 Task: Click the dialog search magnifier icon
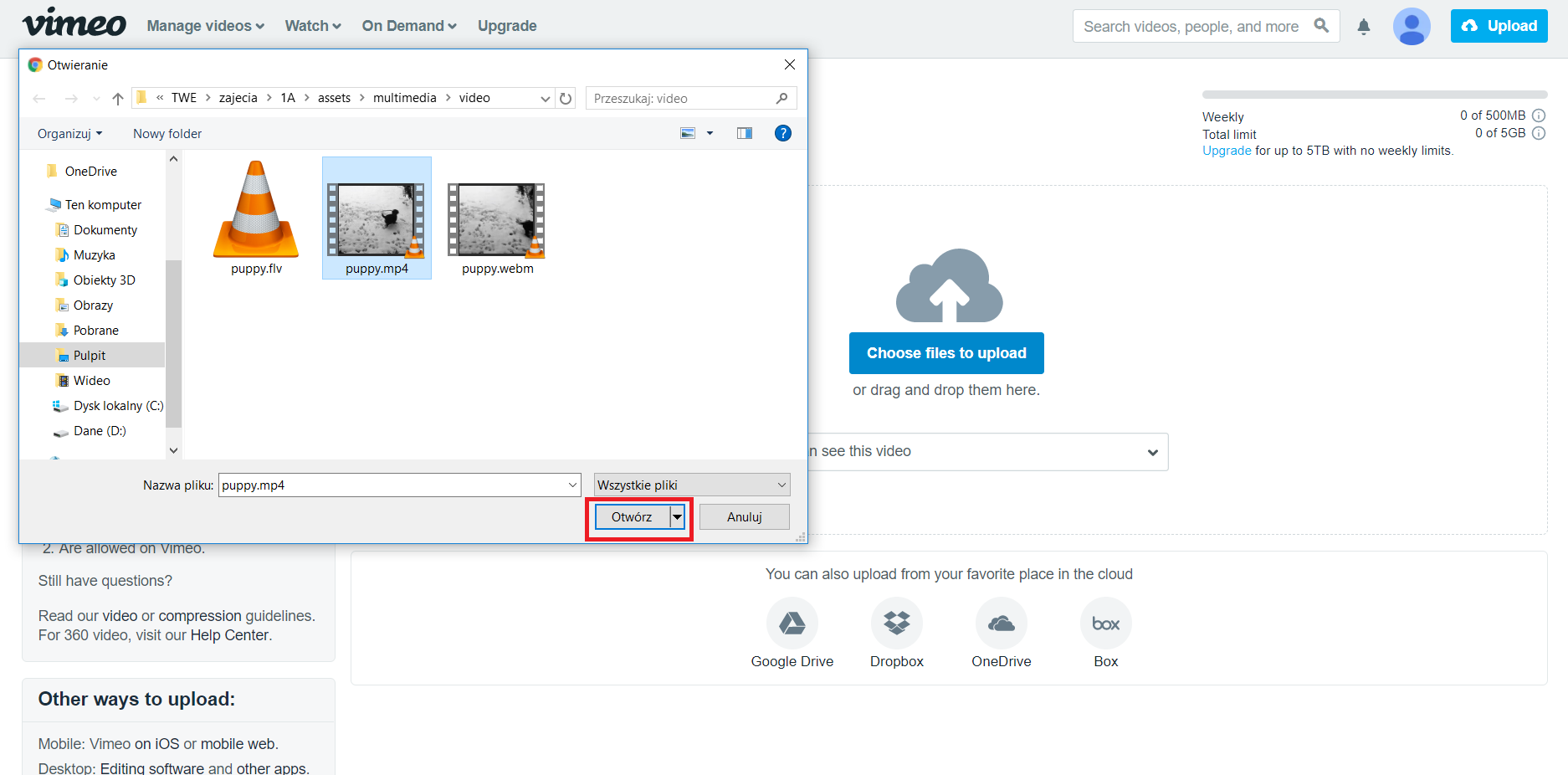[781, 99]
